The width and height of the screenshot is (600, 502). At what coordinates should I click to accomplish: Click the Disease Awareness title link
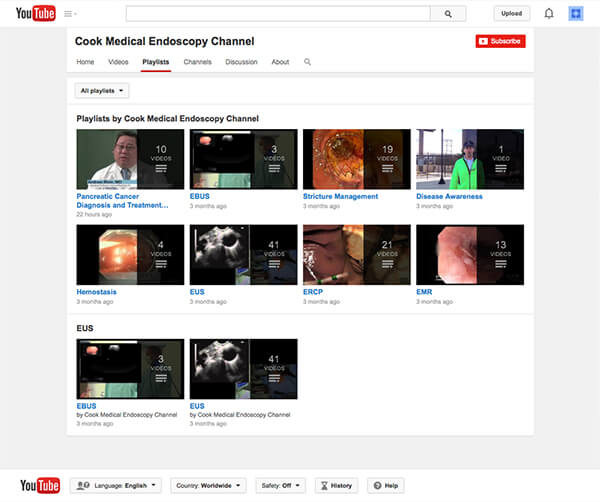click(x=449, y=196)
